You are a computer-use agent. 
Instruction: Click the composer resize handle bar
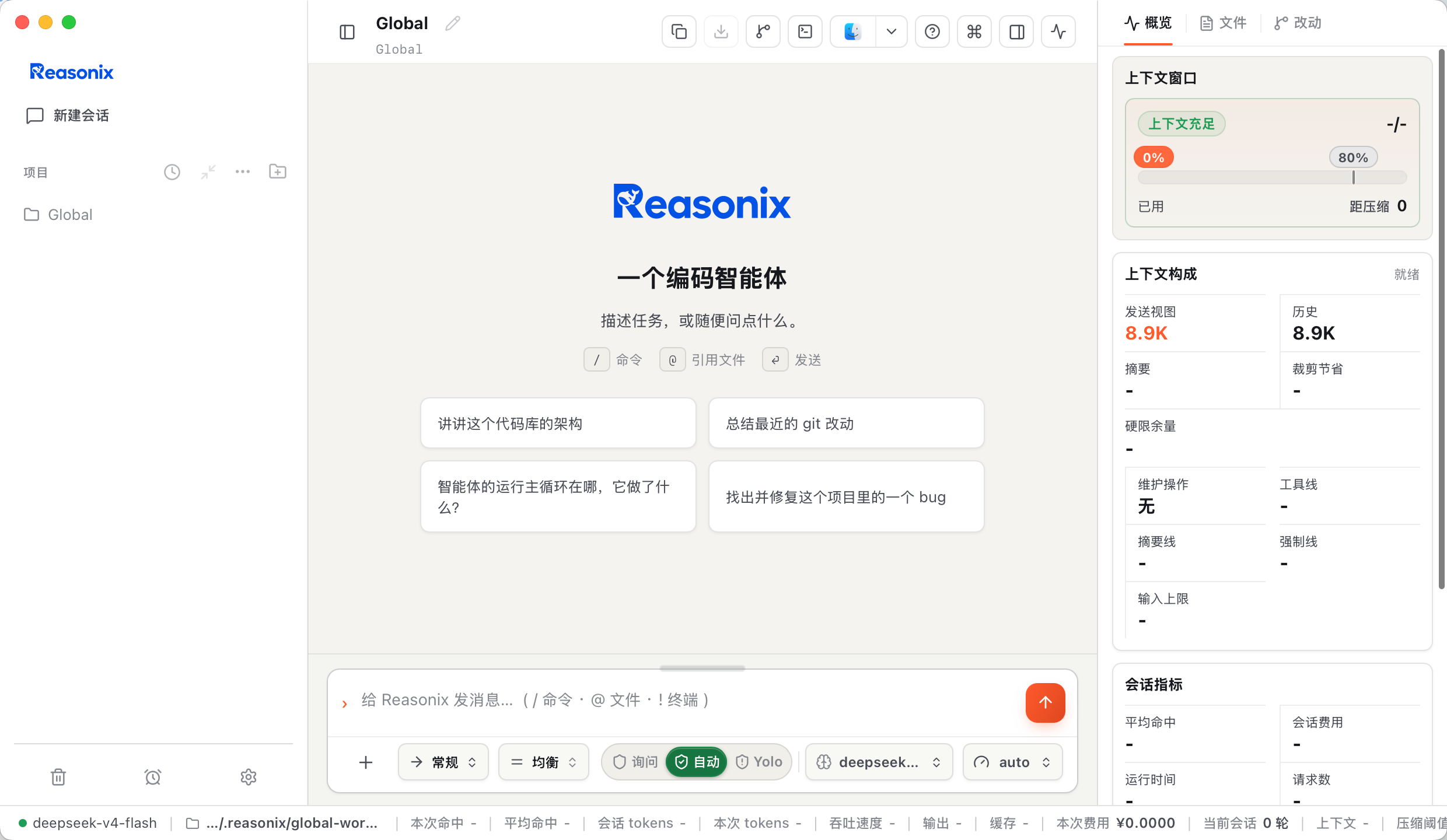pyautogui.click(x=702, y=668)
